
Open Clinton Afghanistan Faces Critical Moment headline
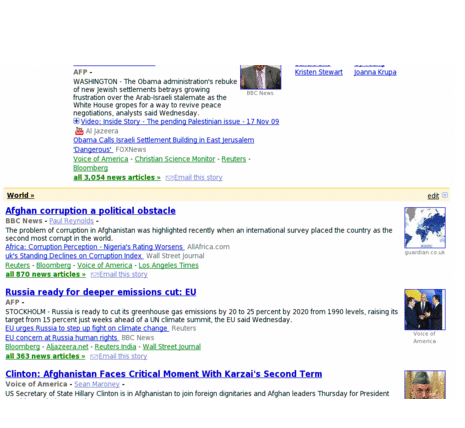[x=164, y=374]
